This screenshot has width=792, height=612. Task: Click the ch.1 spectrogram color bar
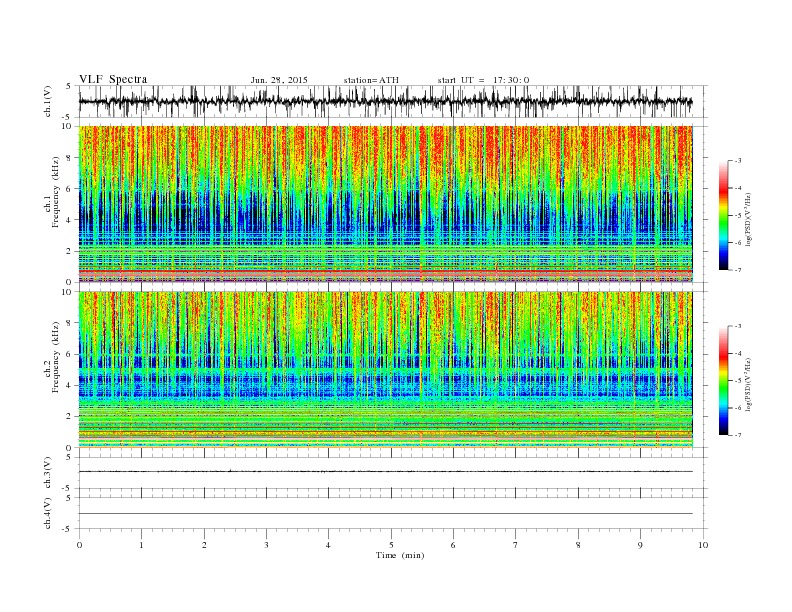723,216
